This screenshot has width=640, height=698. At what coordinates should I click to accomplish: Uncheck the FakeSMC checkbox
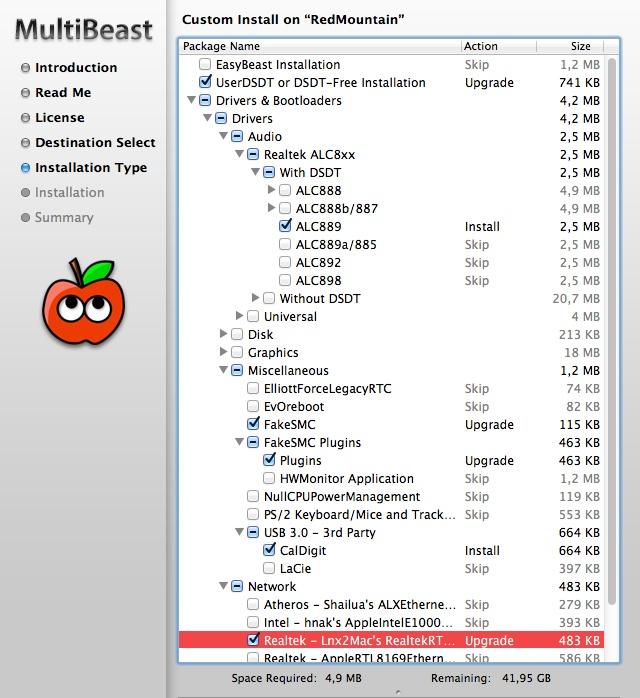(253, 424)
